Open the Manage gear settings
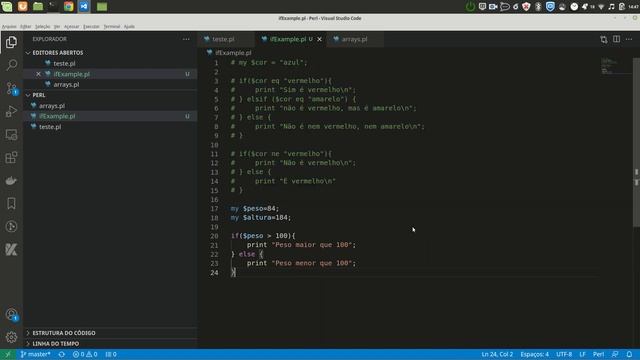Screen dimensions: 640x360 [x=11, y=337]
